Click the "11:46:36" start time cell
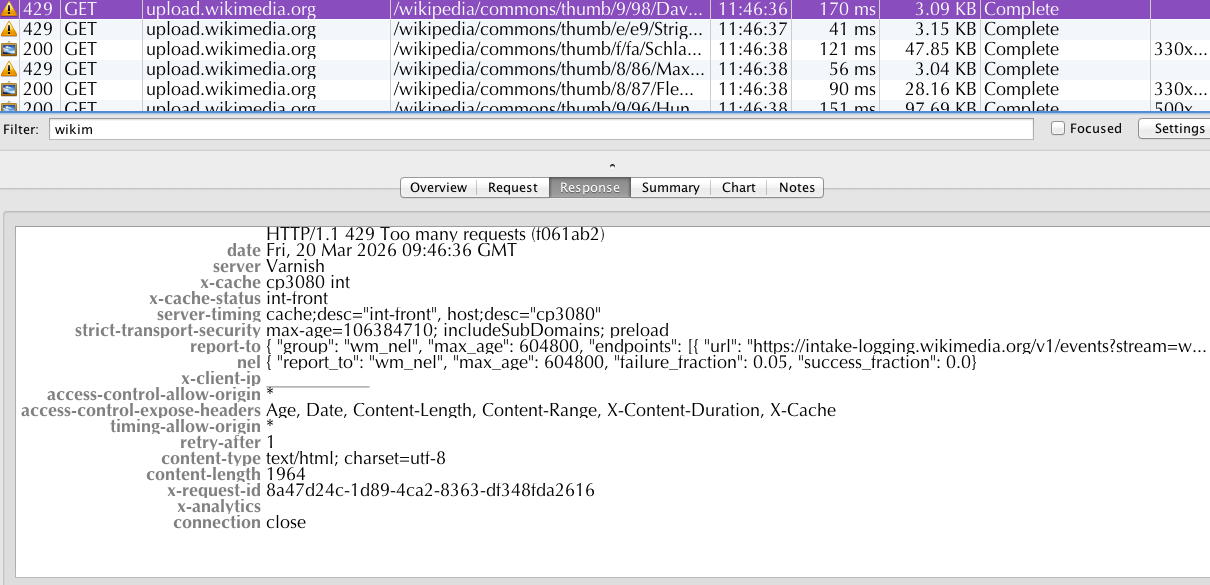Viewport: 1210px width, 585px height. pyautogui.click(x=753, y=9)
